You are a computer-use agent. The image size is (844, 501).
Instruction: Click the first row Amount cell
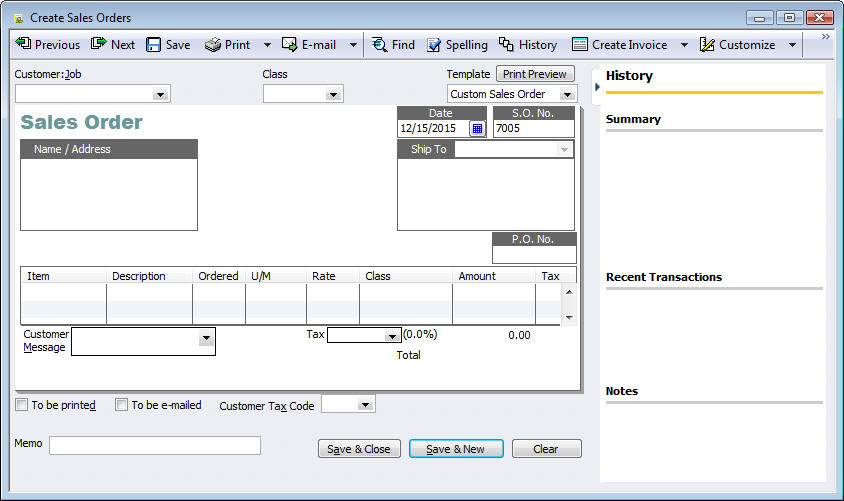494,292
